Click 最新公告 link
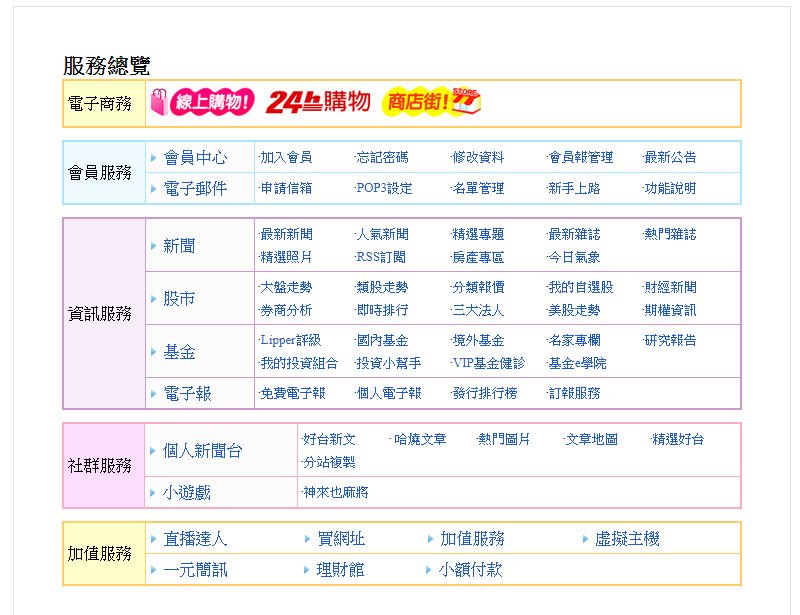Image resolution: width=800 pixels, height=615 pixels. (670, 157)
